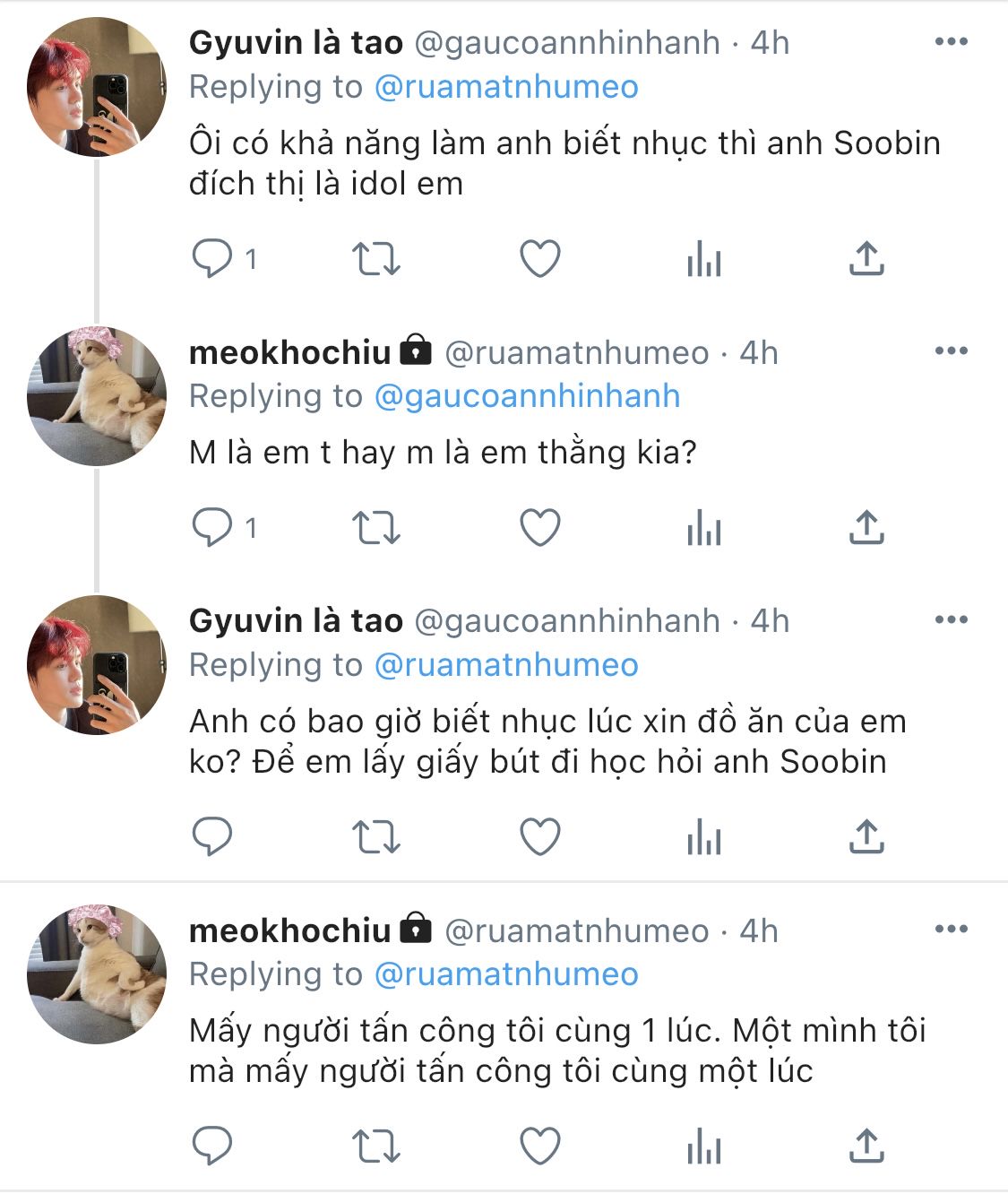Screen dimensions: 1008x1194
Task: Share the last tweet by meokhochiu
Action: click(866, 1146)
